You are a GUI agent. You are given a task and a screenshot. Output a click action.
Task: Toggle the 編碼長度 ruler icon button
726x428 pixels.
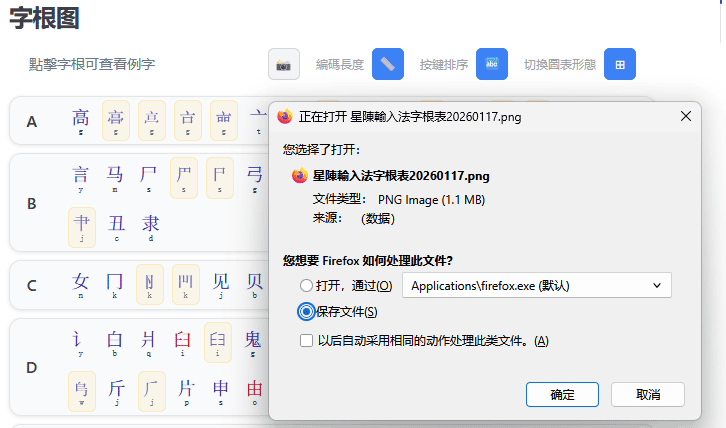tap(388, 64)
